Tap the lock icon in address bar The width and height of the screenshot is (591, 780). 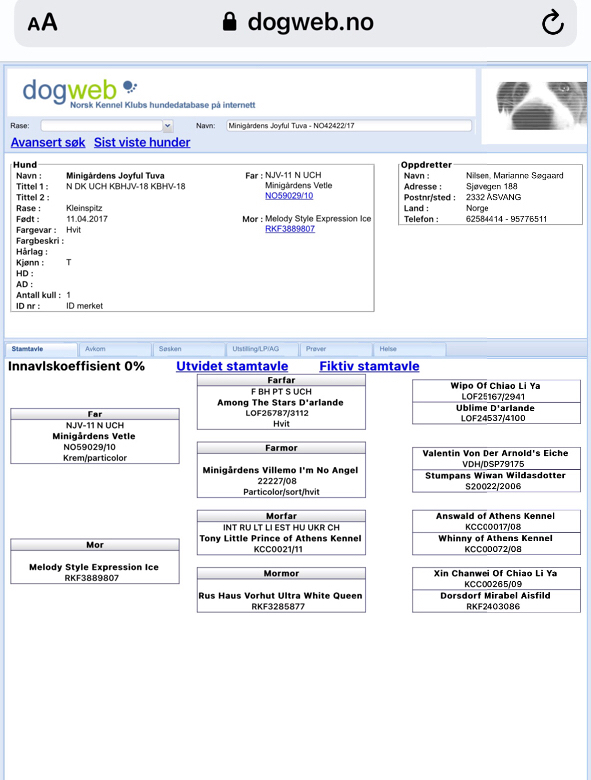pos(229,22)
